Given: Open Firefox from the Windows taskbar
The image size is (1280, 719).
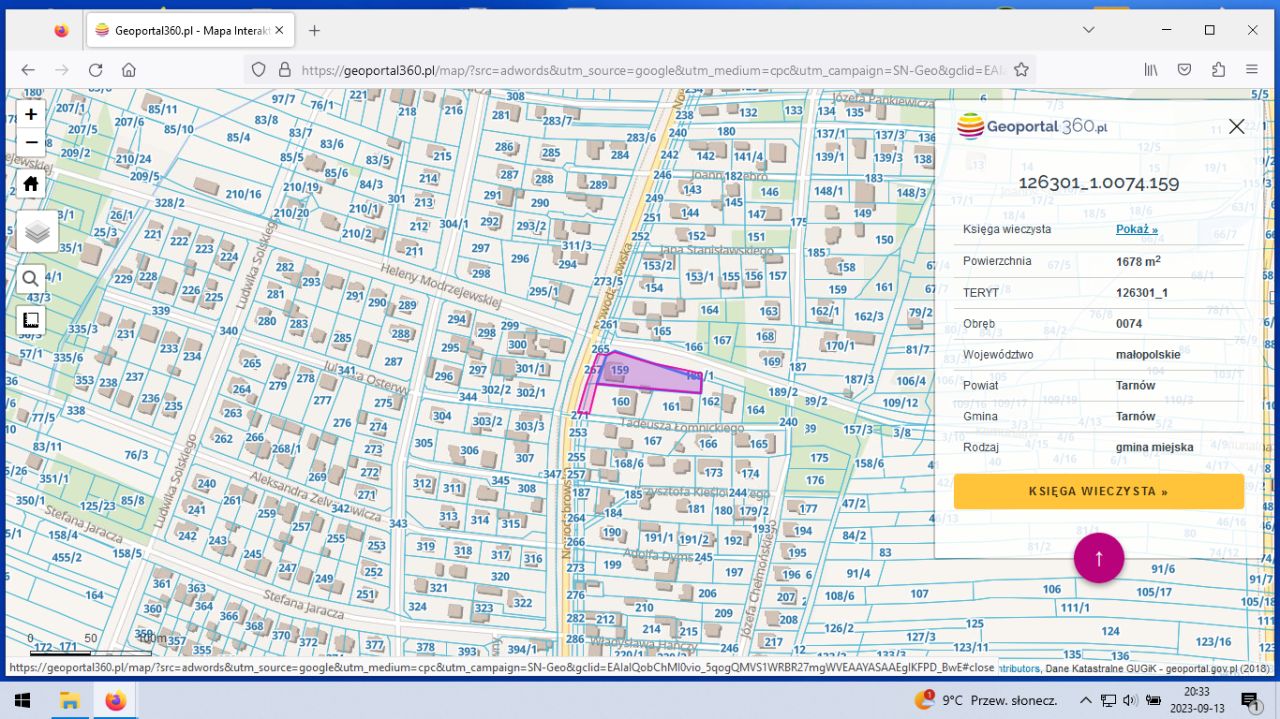Looking at the screenshot, I should [x=115, y=700].
